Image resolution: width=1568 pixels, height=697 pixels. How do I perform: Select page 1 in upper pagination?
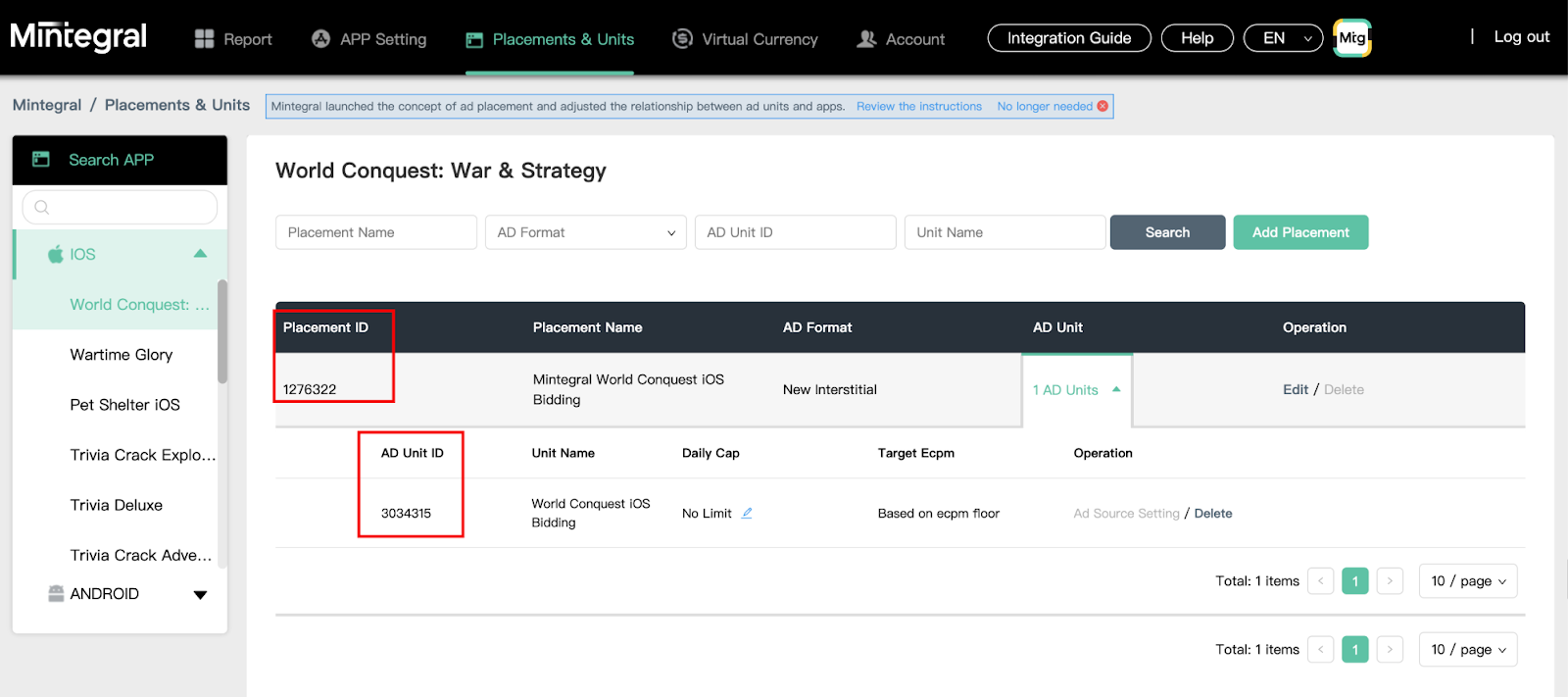point(1355,581)
